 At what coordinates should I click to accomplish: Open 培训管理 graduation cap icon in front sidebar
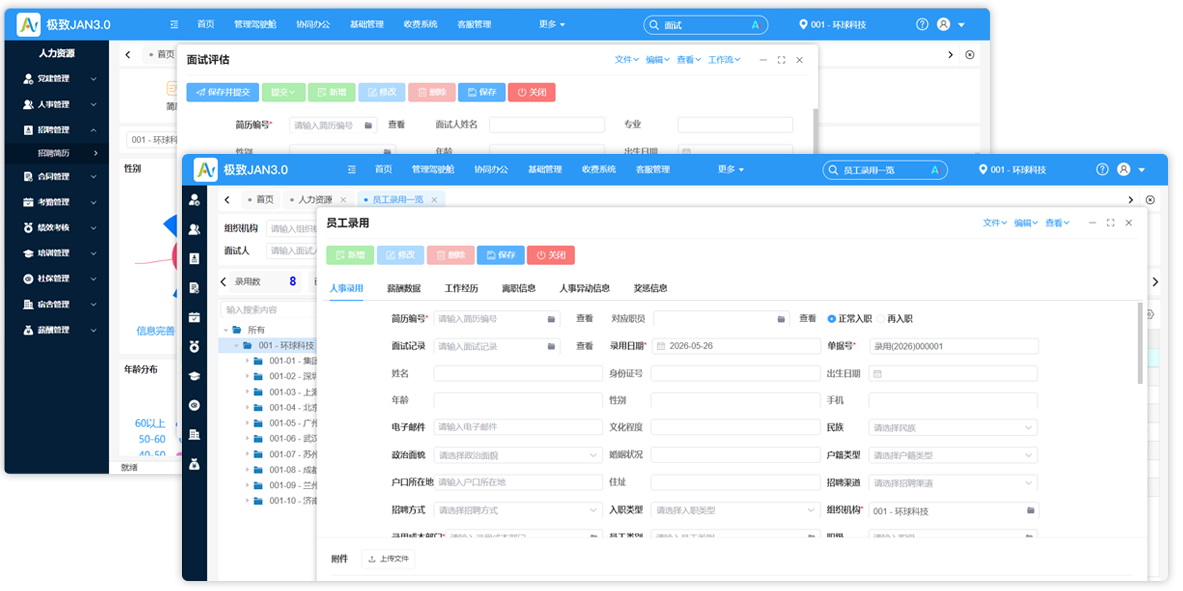(x=195, y=376)
